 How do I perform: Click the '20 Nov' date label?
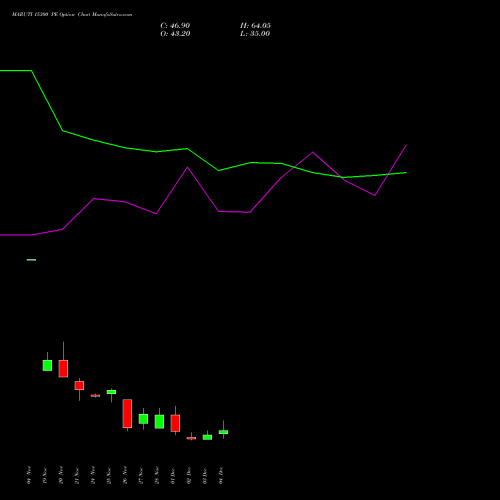pyautogui.click(x=61, y=476)
